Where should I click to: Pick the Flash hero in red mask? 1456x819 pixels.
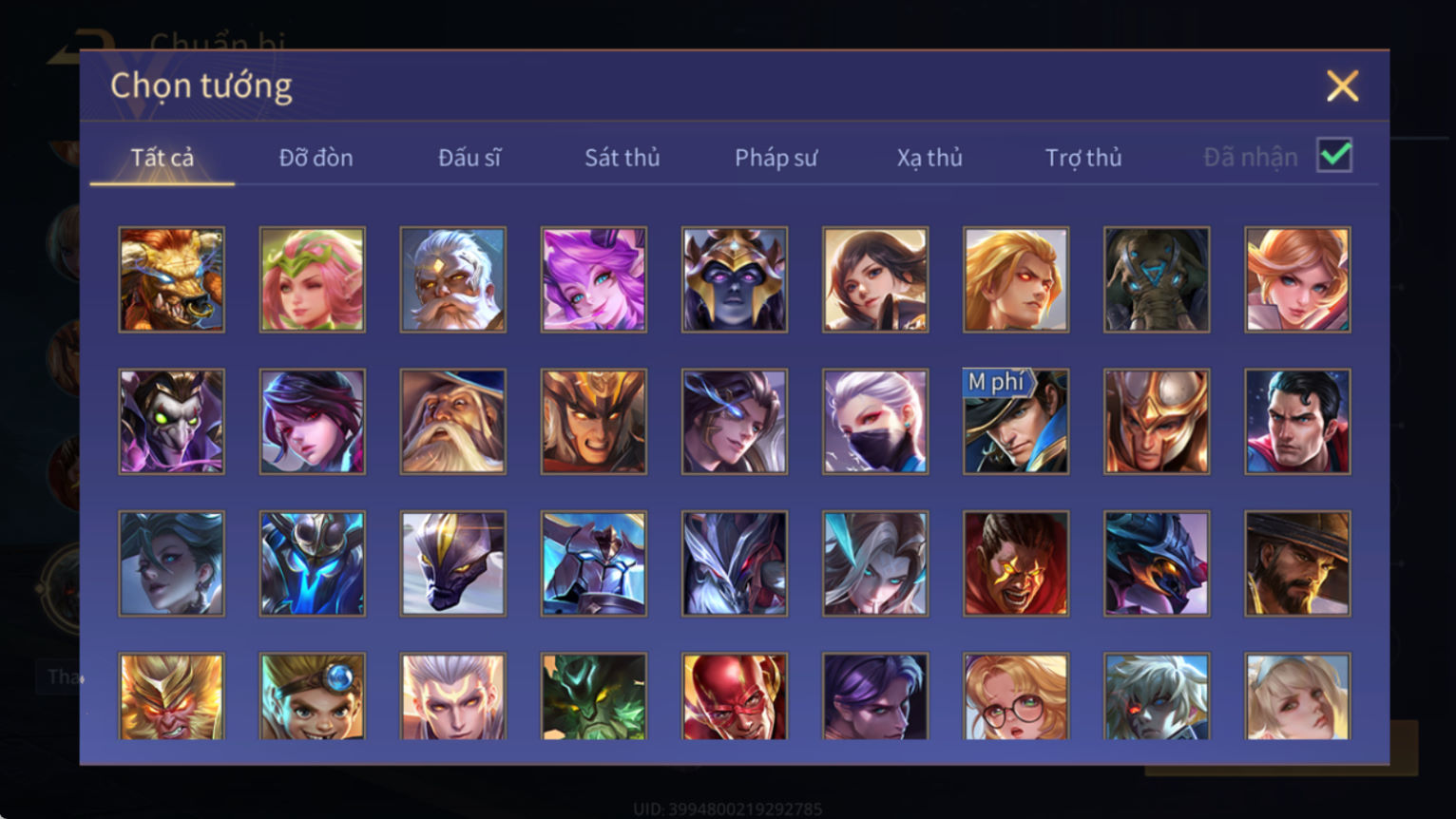click(x=735, y=696)
